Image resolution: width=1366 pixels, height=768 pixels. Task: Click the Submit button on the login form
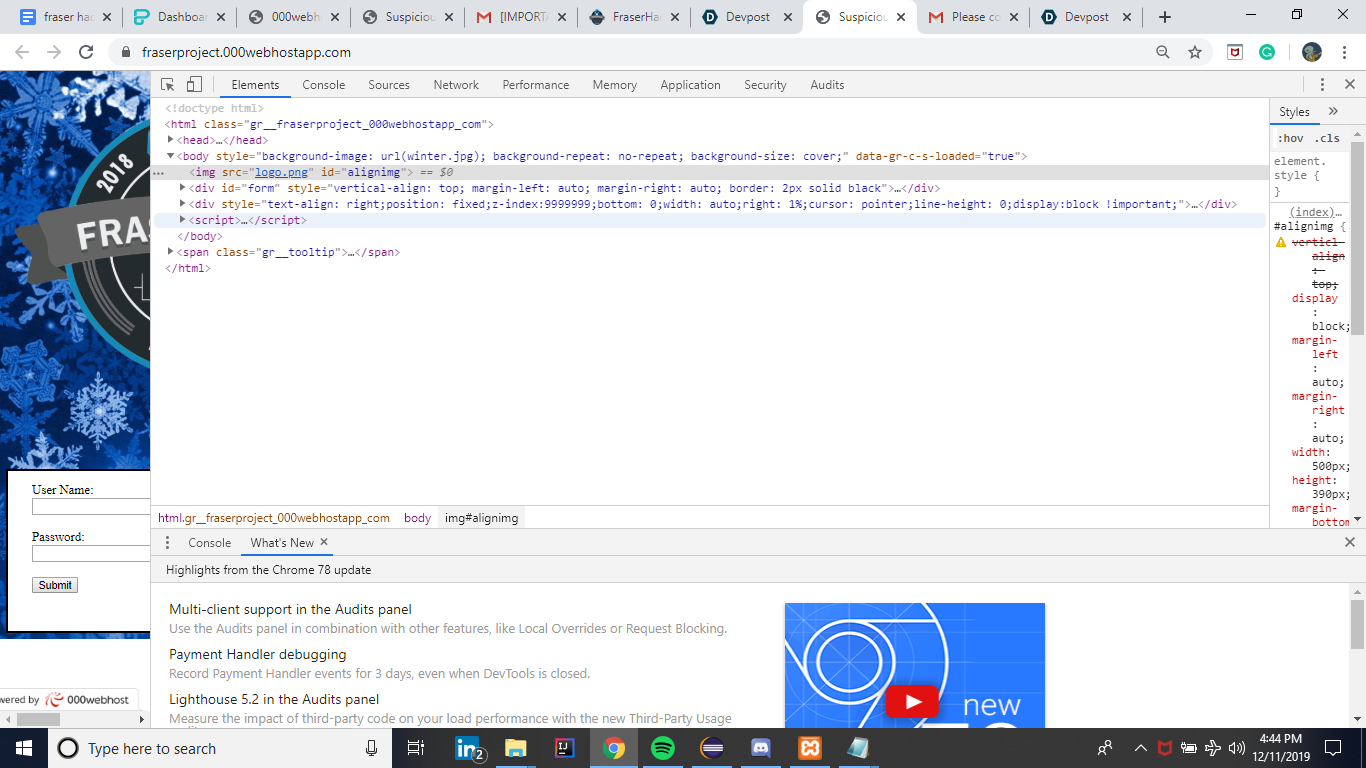pyautogui.click(x=55, y=585)
